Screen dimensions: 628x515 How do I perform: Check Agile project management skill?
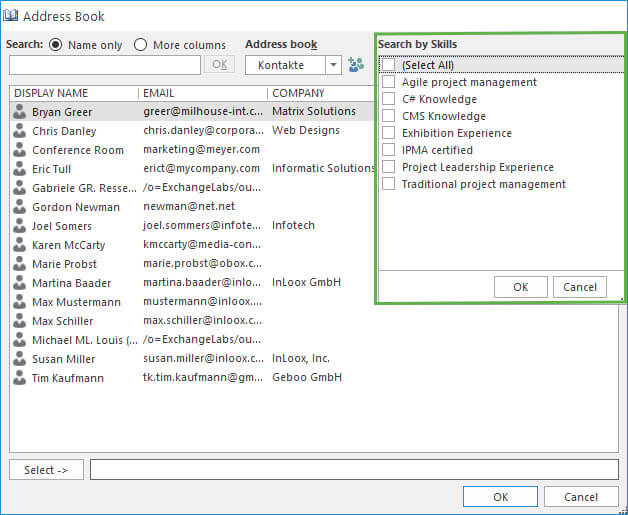point(388,82)
